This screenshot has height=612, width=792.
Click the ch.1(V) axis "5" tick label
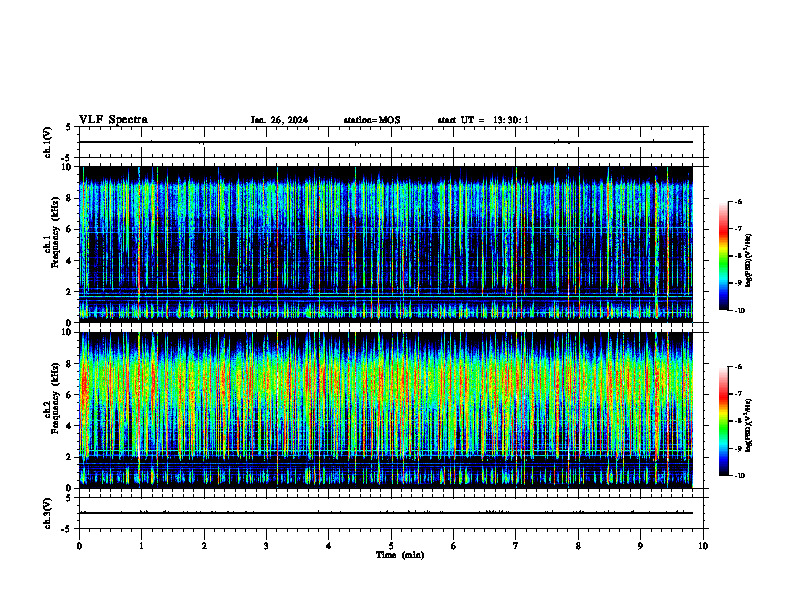tap(69, 127)
